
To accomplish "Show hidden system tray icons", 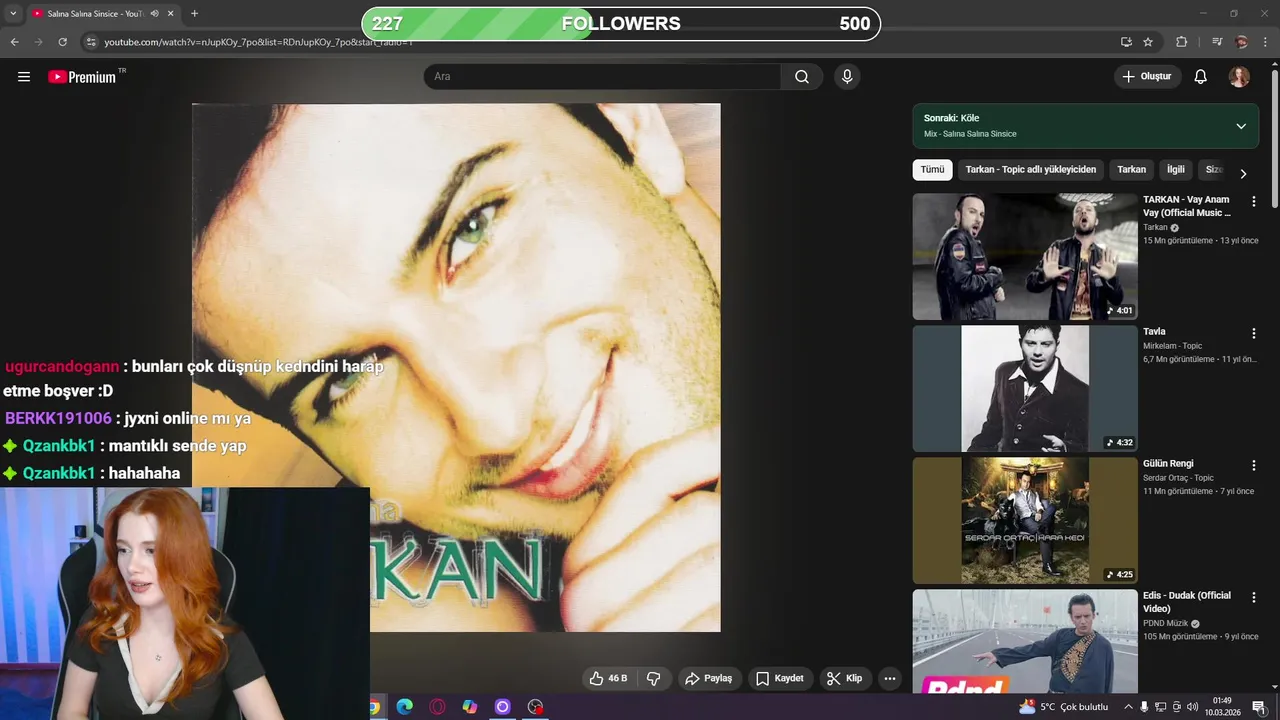I will point(1128,707).
